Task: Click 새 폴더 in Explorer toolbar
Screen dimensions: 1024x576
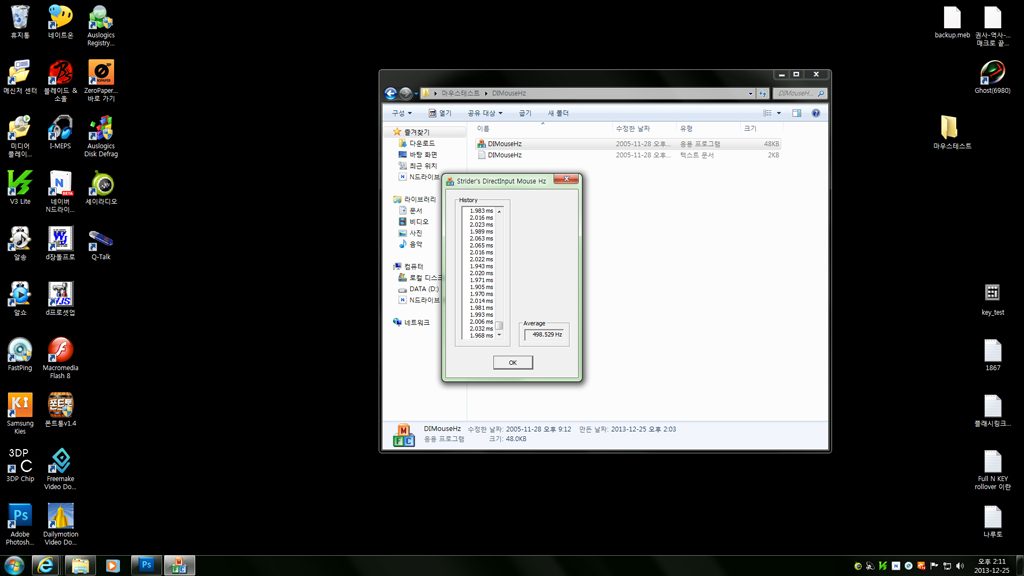Action: click(558, 113)
